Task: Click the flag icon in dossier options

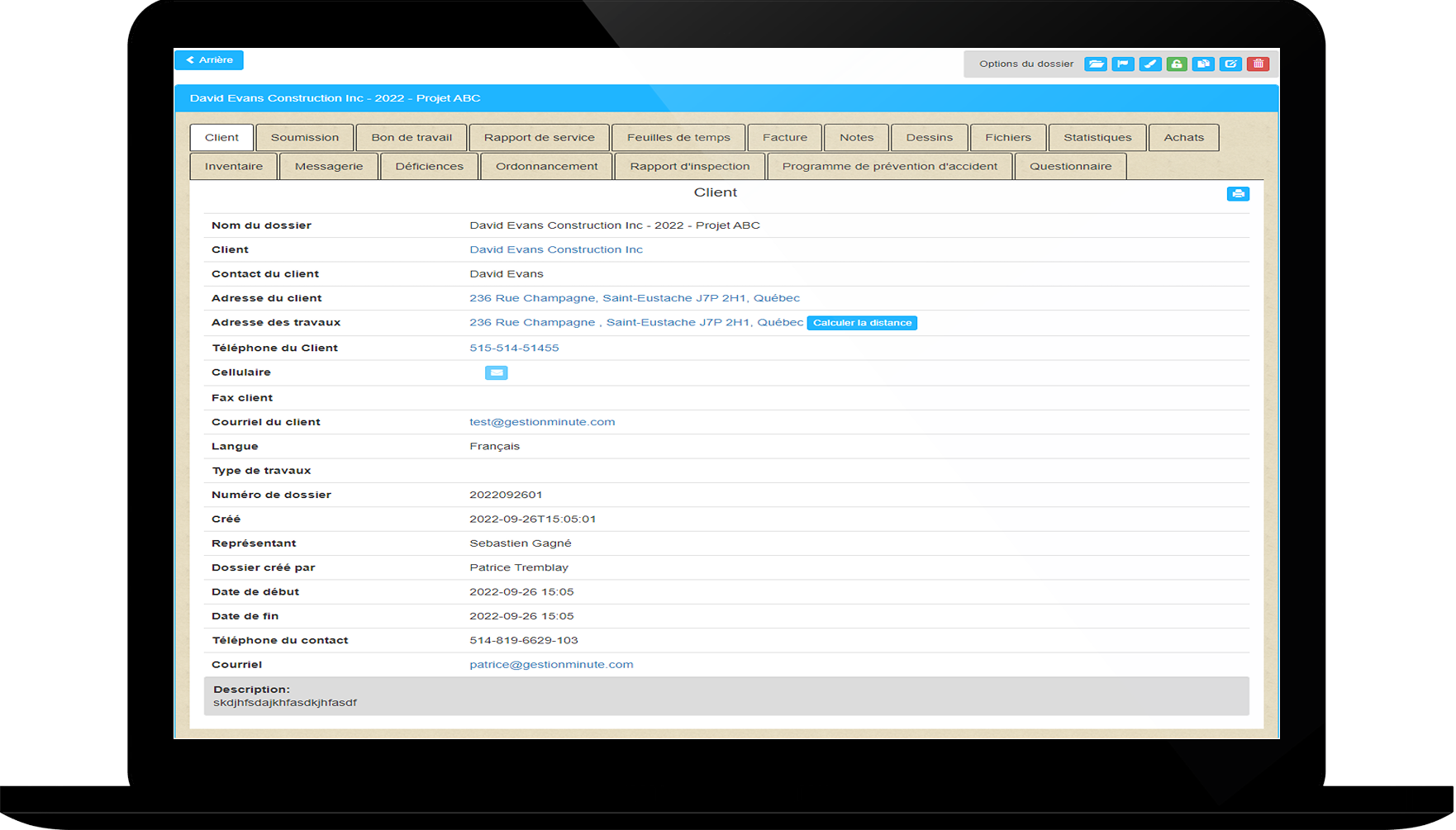Action: (x=1123, y=64)
